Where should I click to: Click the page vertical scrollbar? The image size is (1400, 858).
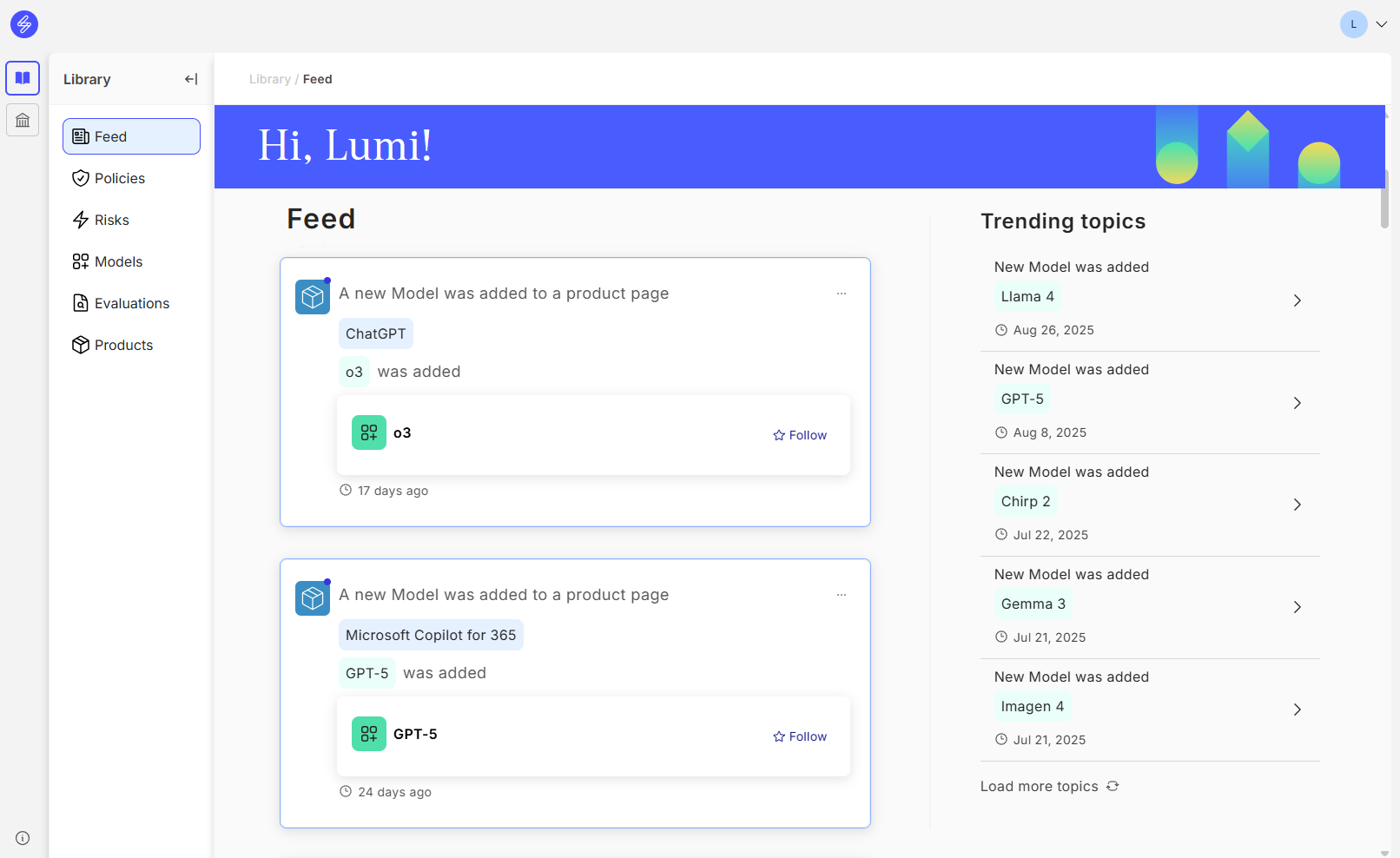pos(1384,200)
